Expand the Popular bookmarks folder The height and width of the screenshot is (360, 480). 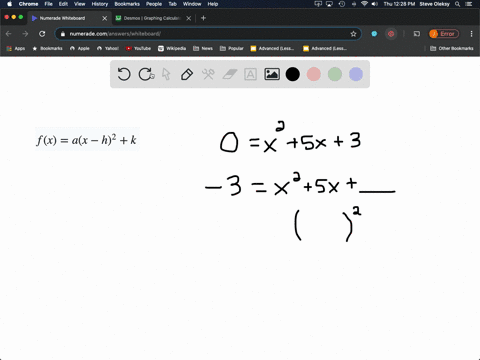click(232, 48)
